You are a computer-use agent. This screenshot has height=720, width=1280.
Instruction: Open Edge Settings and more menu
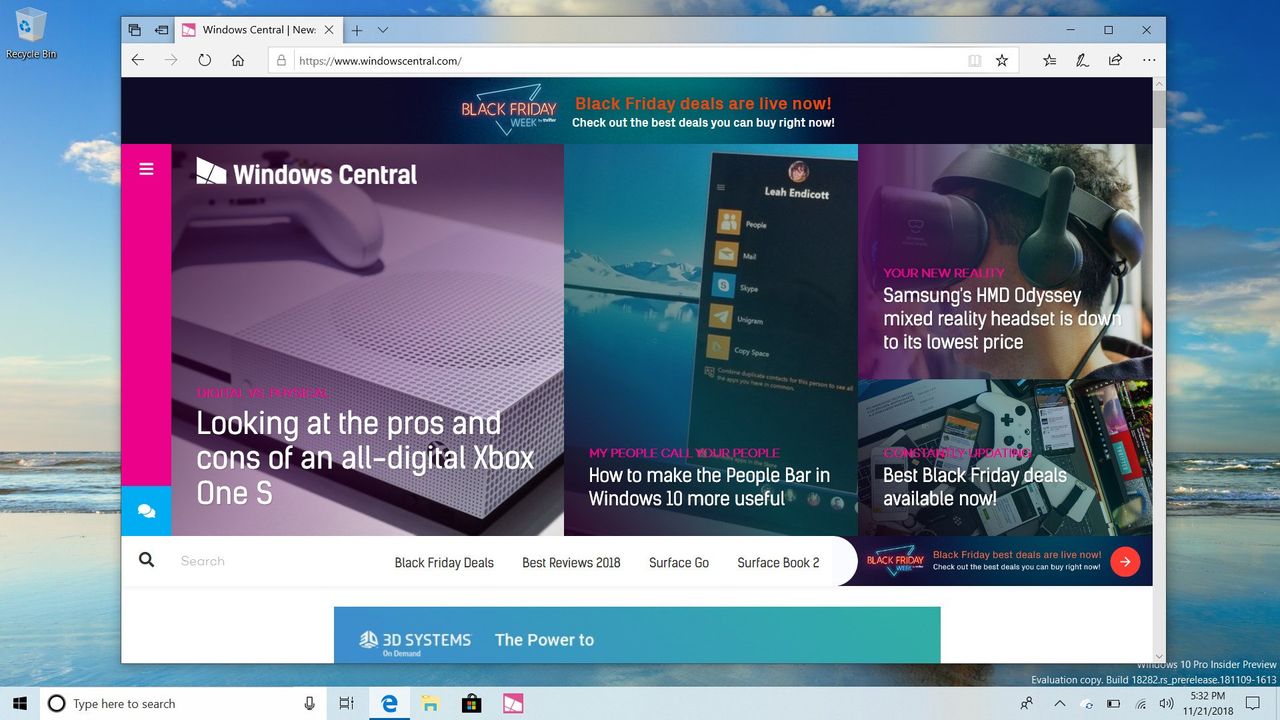click(x=1149, y=60)
